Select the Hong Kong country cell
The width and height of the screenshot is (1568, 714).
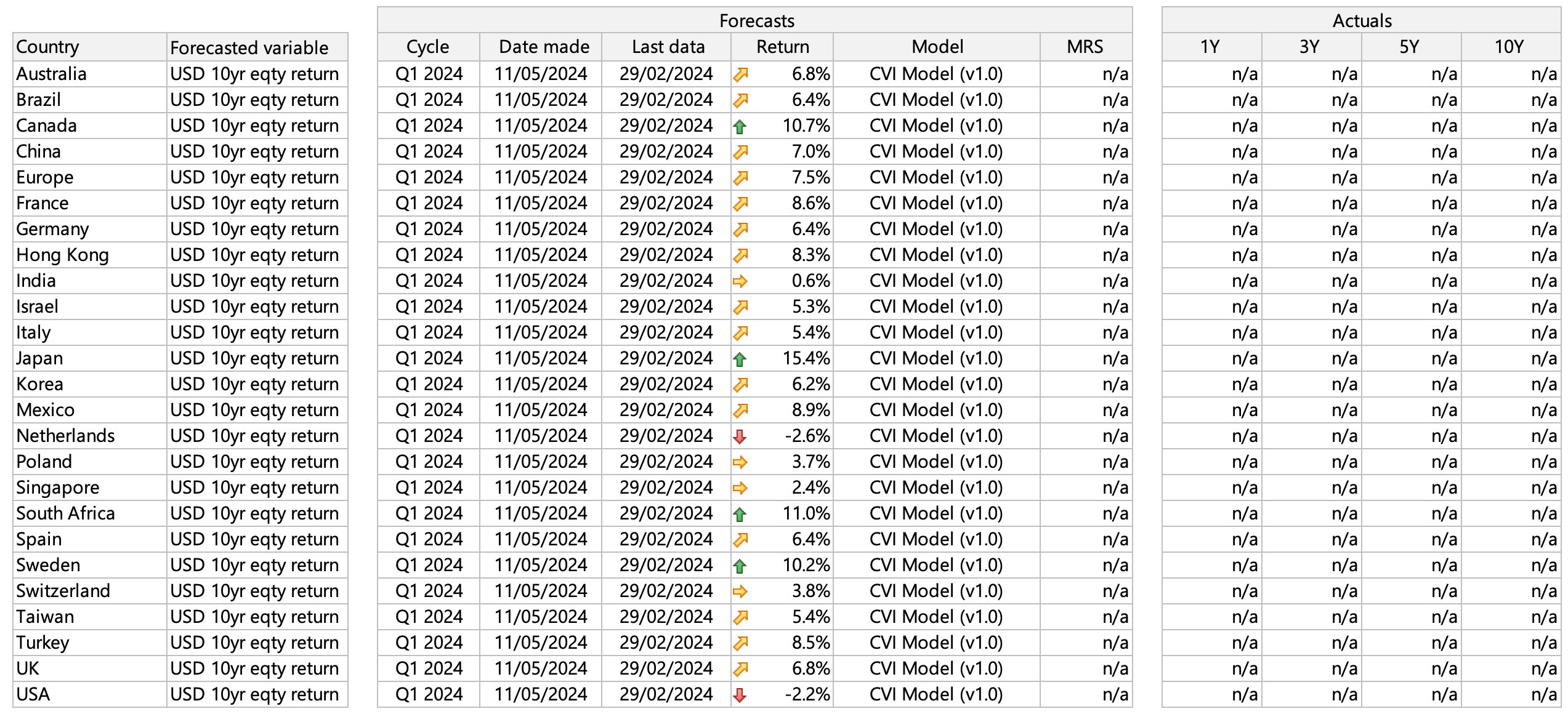click(62, 255)
